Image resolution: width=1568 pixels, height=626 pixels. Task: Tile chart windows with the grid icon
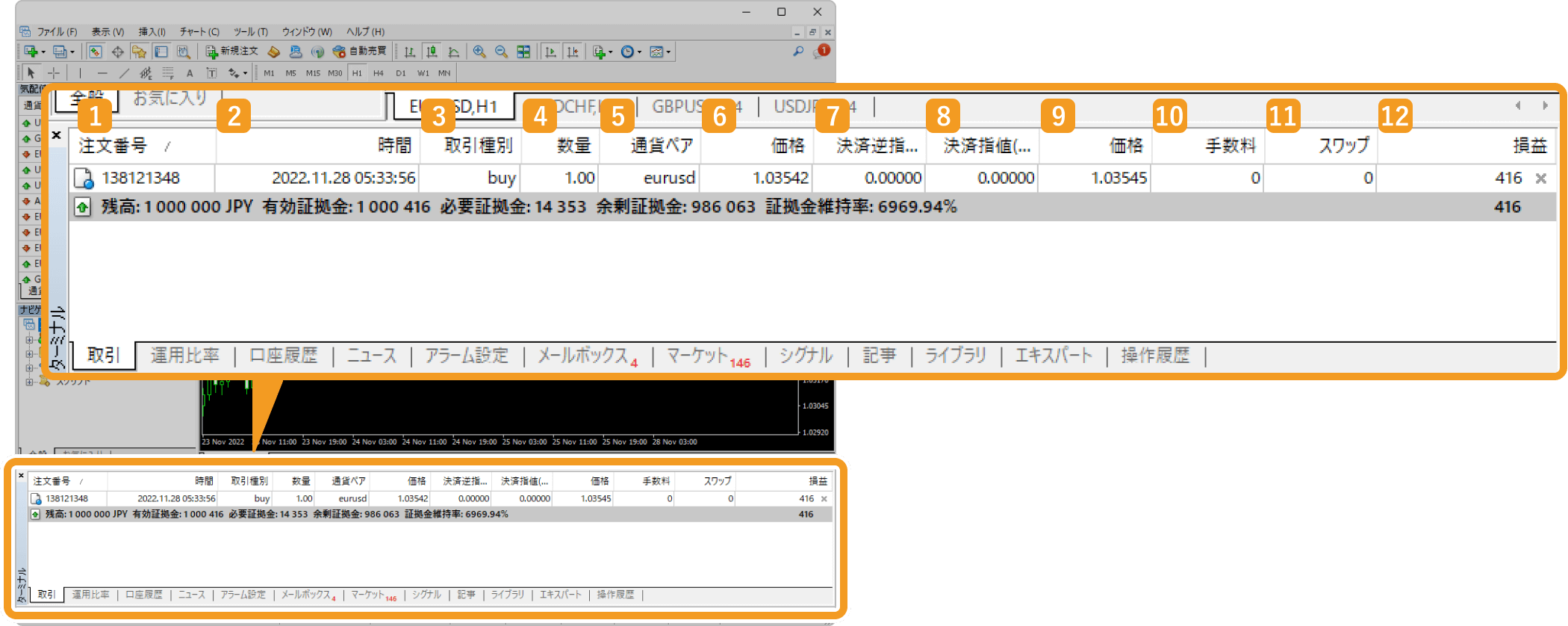523,52
